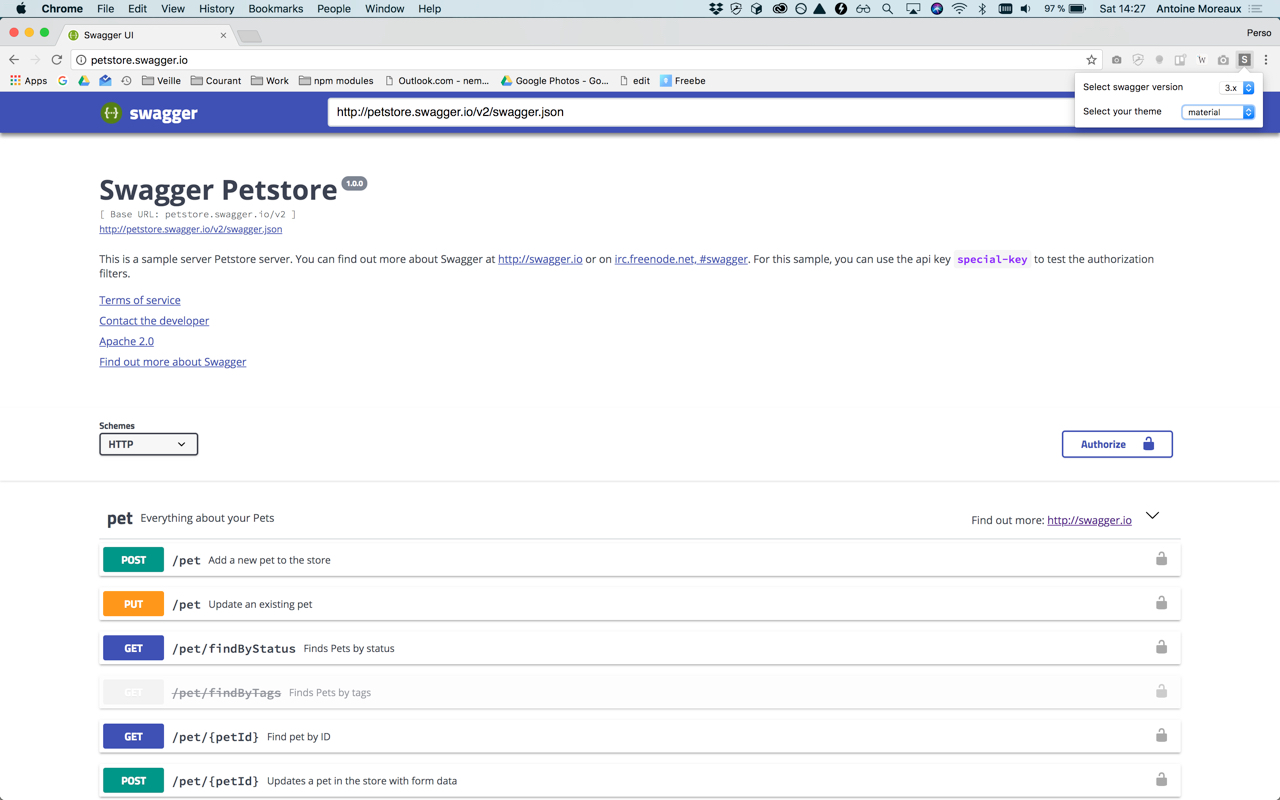1280x800 pixels.
Task: Open the History menu
Action: point(216,9)
